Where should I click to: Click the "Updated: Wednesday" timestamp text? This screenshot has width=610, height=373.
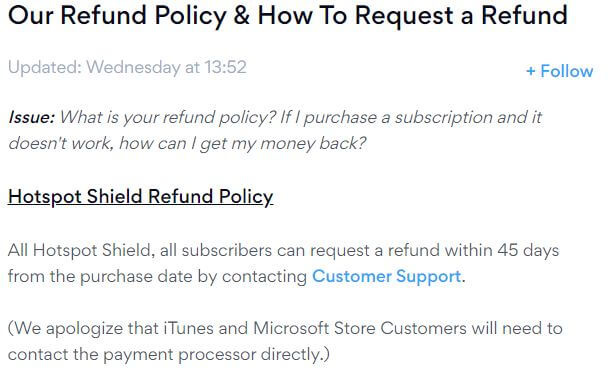94,67
